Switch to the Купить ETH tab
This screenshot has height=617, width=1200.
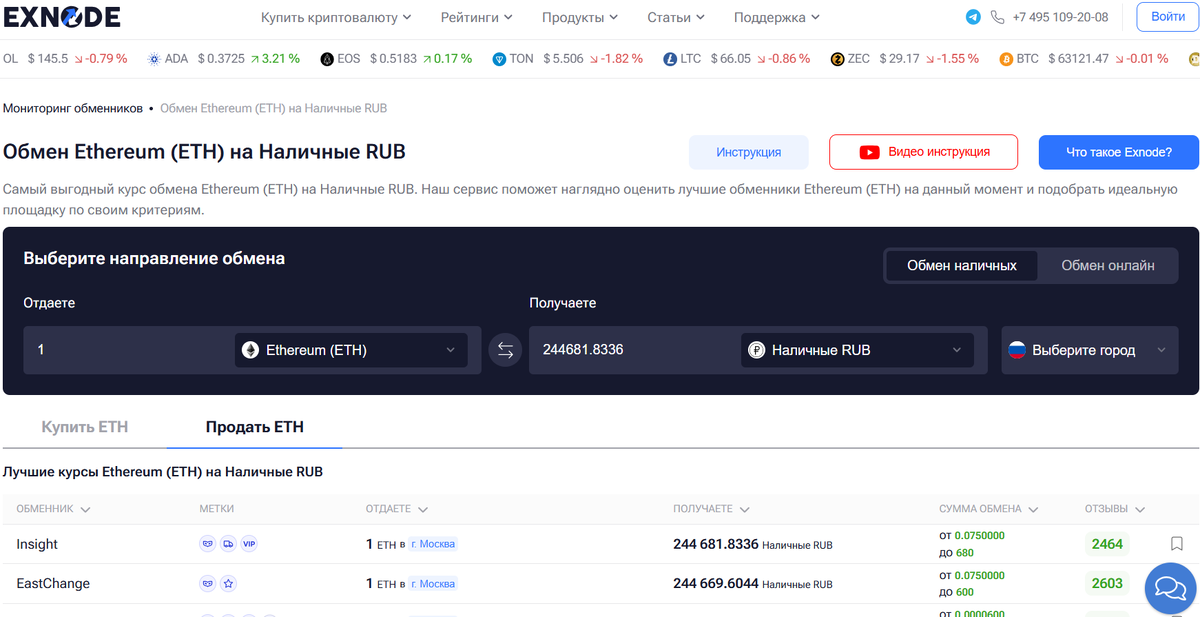[85, 427]
